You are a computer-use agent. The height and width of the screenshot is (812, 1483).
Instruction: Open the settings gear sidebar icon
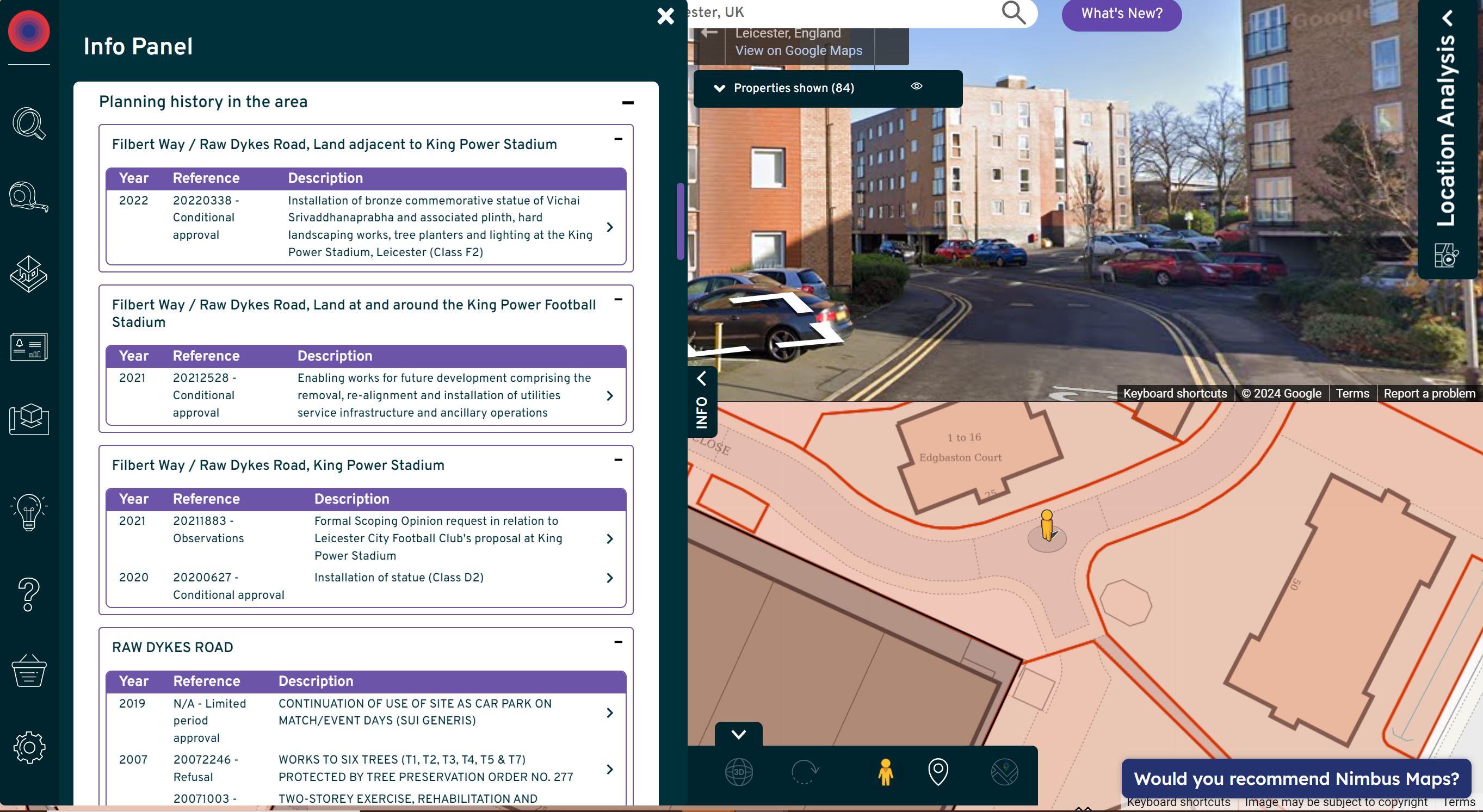click(29, 747)
